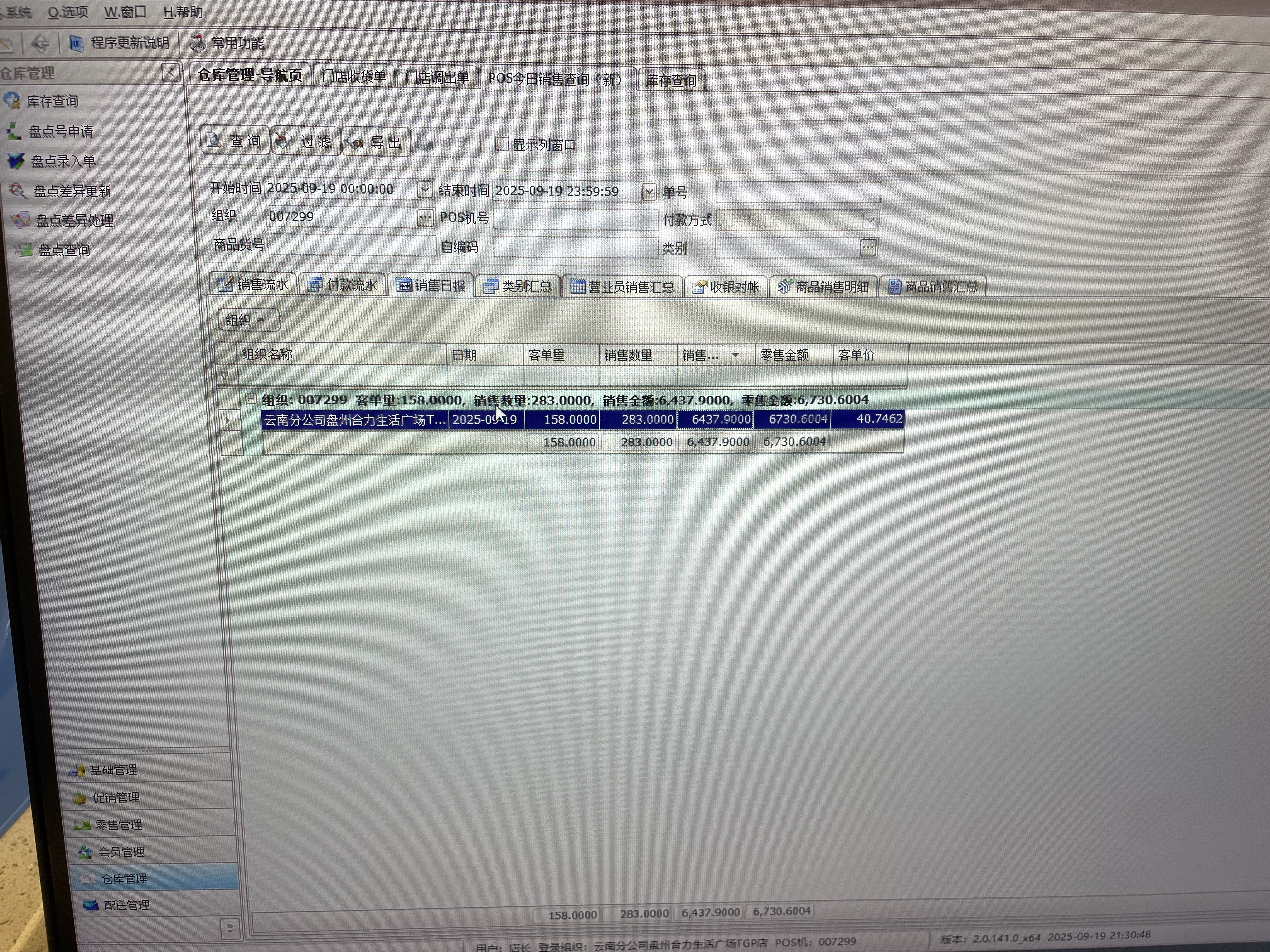The width and height of the screenshot is (1270, 952).
Task: Collapse the 组织: 007299 group row
Action: [x=251, y=398]
